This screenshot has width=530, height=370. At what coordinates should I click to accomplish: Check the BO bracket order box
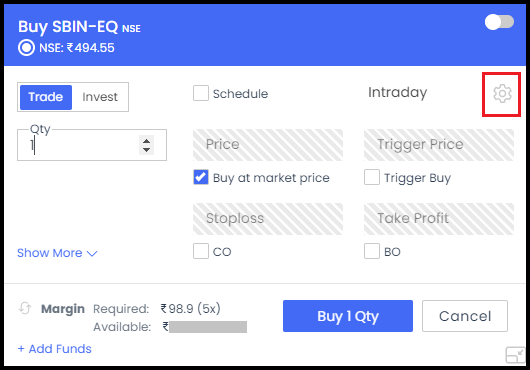point(372,251)
